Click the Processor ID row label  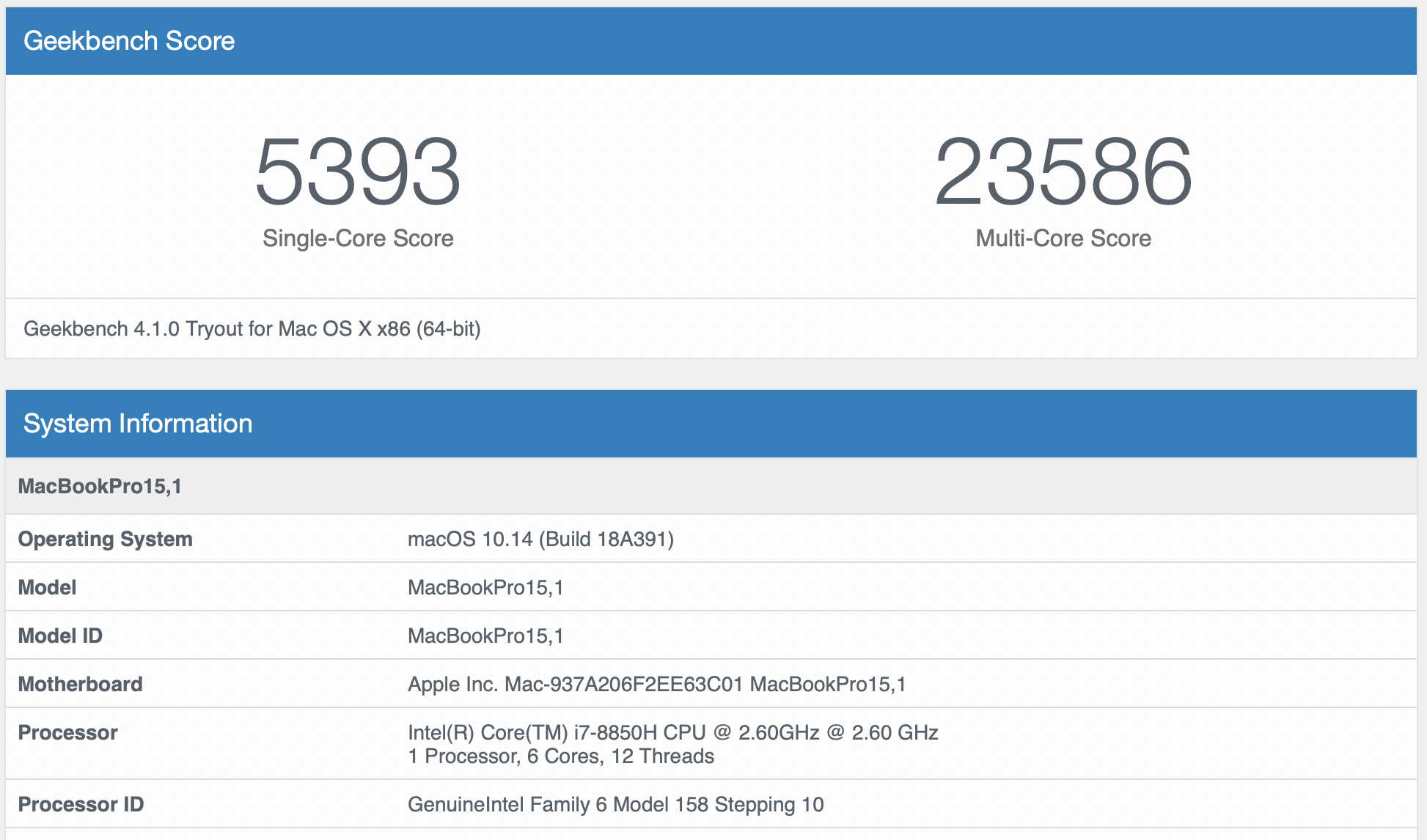pos(81,804)
